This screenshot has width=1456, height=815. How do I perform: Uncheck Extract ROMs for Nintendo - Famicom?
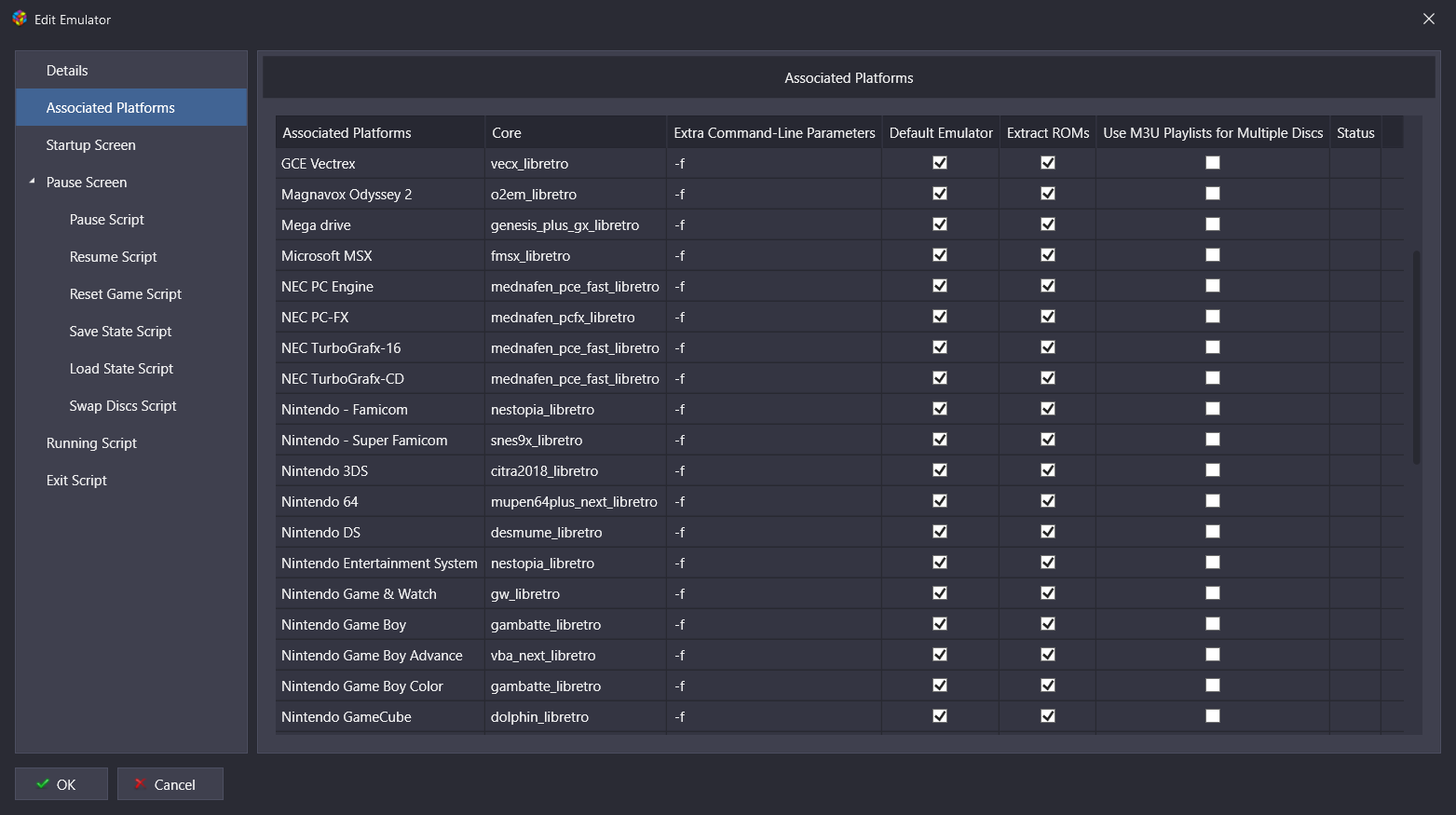click(1048, 409)
